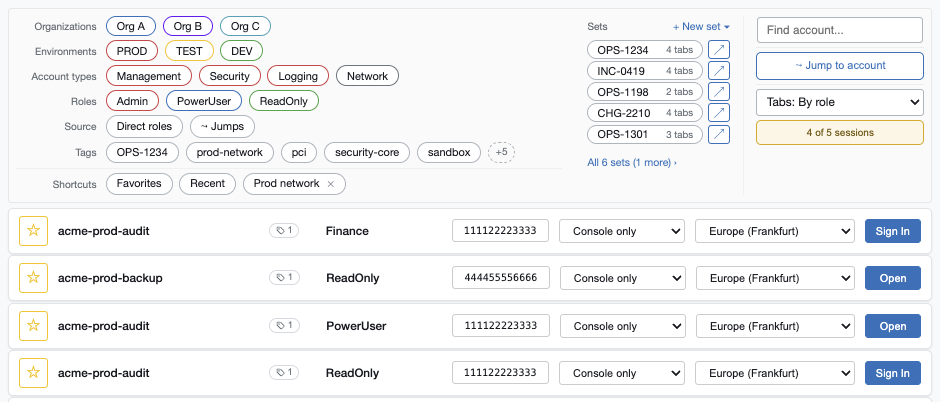
Task: Toggle the Org C organization filter
Action: click(x=245, y=26)
